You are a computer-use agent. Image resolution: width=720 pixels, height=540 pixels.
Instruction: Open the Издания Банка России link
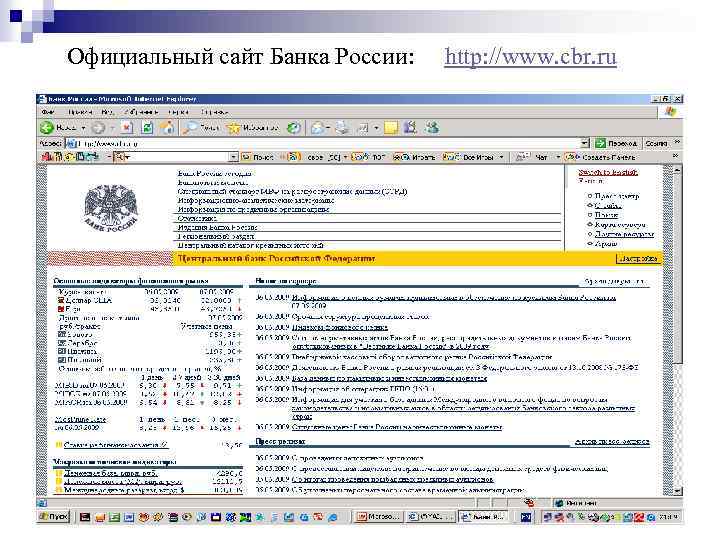218,228
